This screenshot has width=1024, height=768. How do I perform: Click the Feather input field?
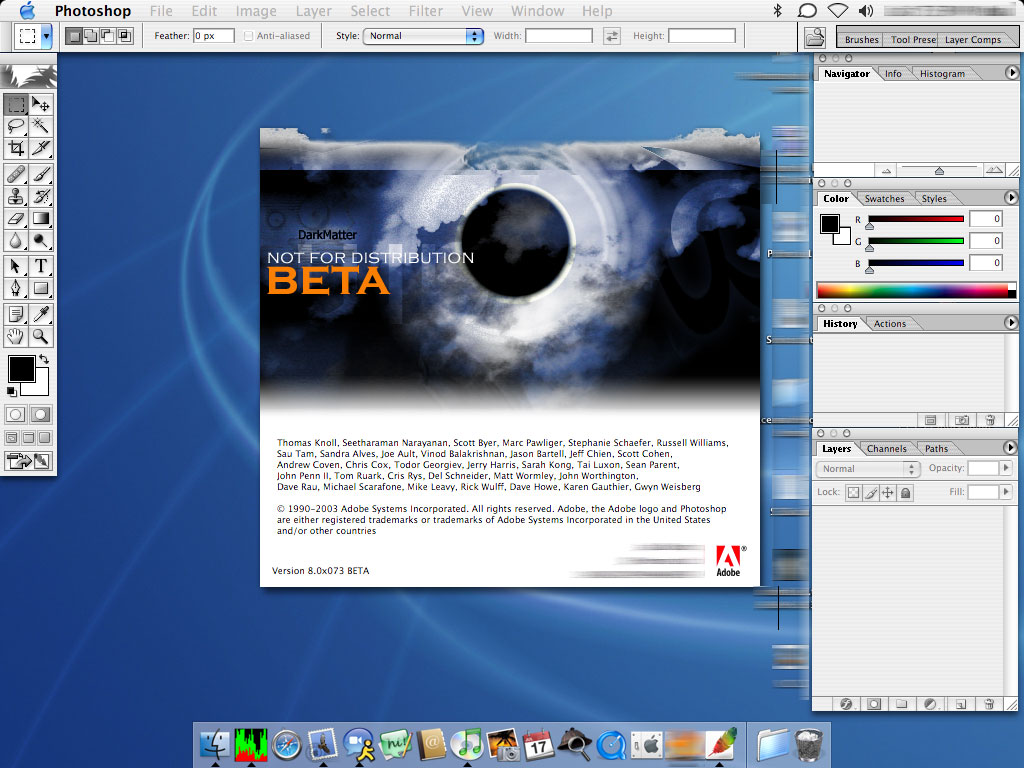click(x=214, y=36)
